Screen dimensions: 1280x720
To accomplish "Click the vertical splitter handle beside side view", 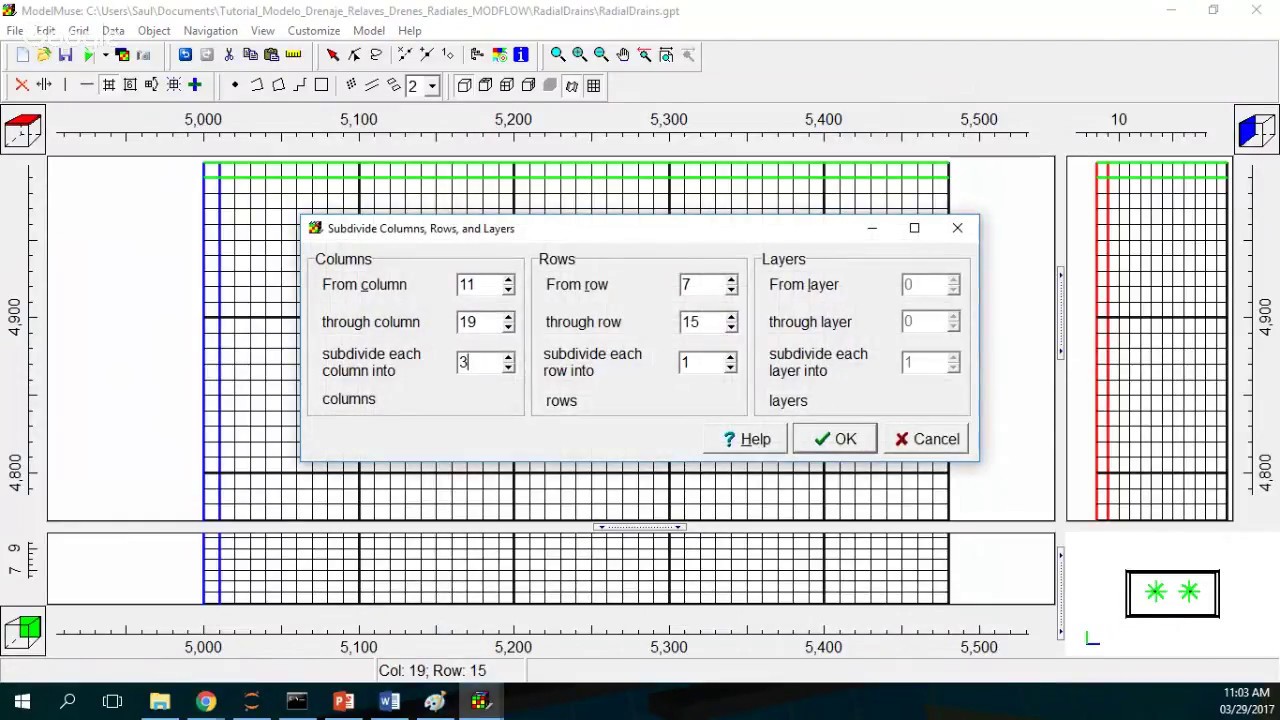I will click(1060, 313).
